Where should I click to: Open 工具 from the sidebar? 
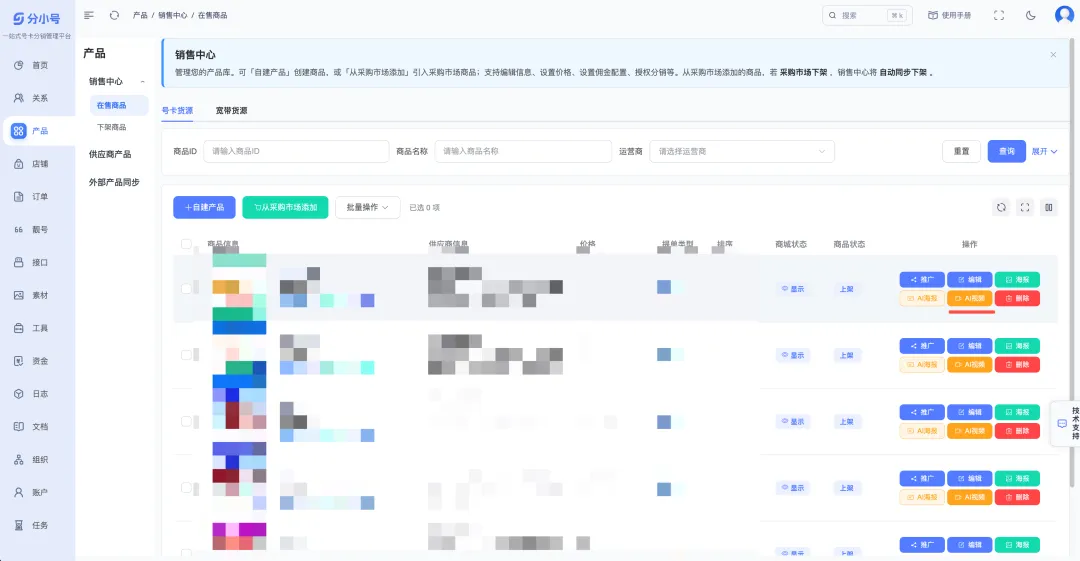click(38, 328)
